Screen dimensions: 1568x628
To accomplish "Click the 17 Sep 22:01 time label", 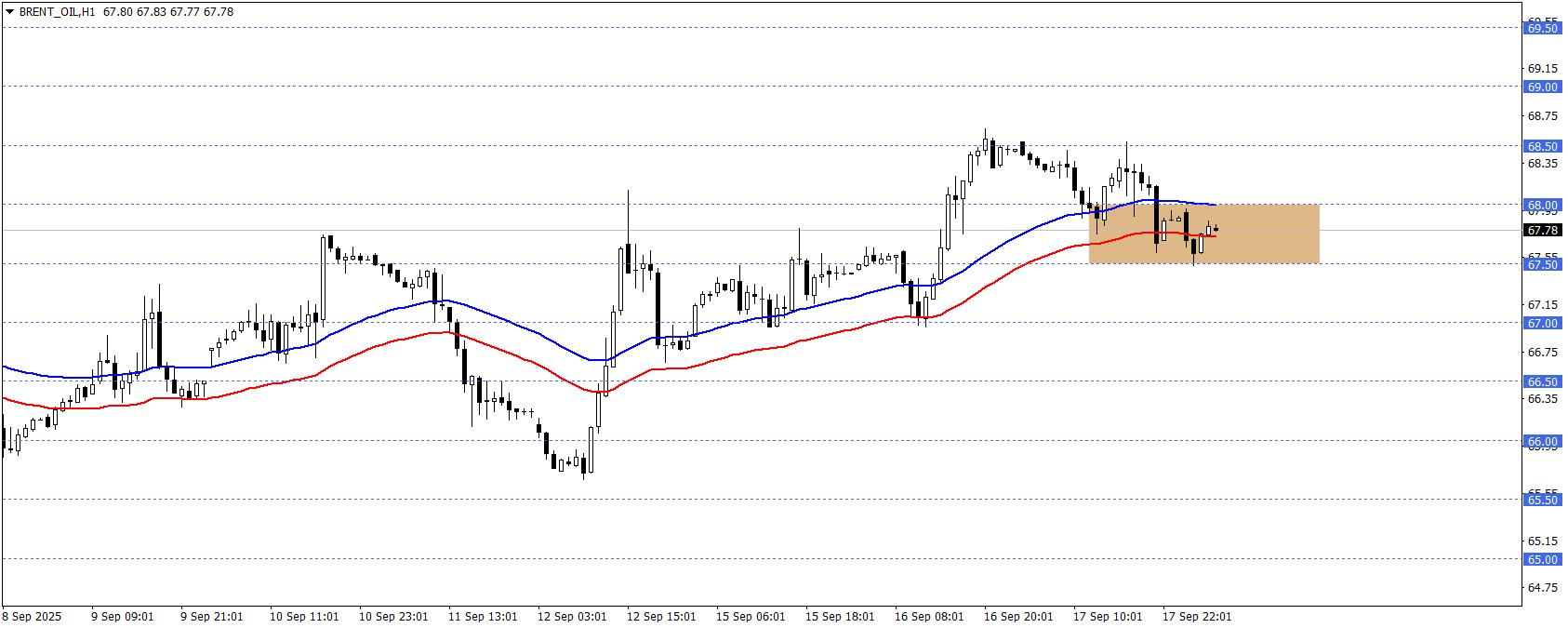I will tap(1197, 616).
